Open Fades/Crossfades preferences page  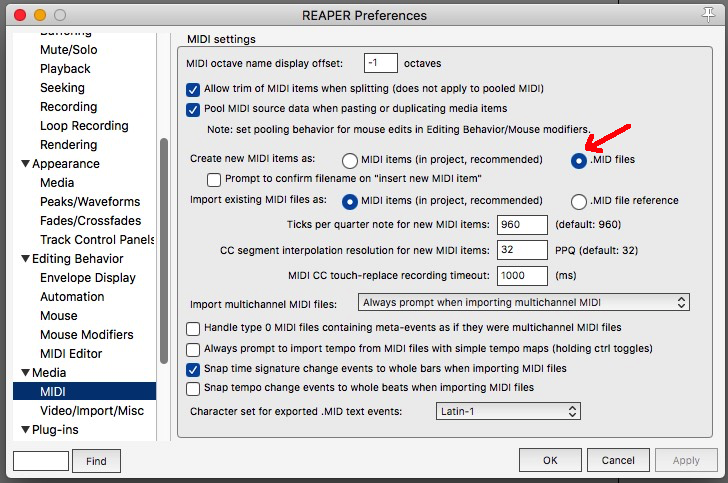[91, 221]
